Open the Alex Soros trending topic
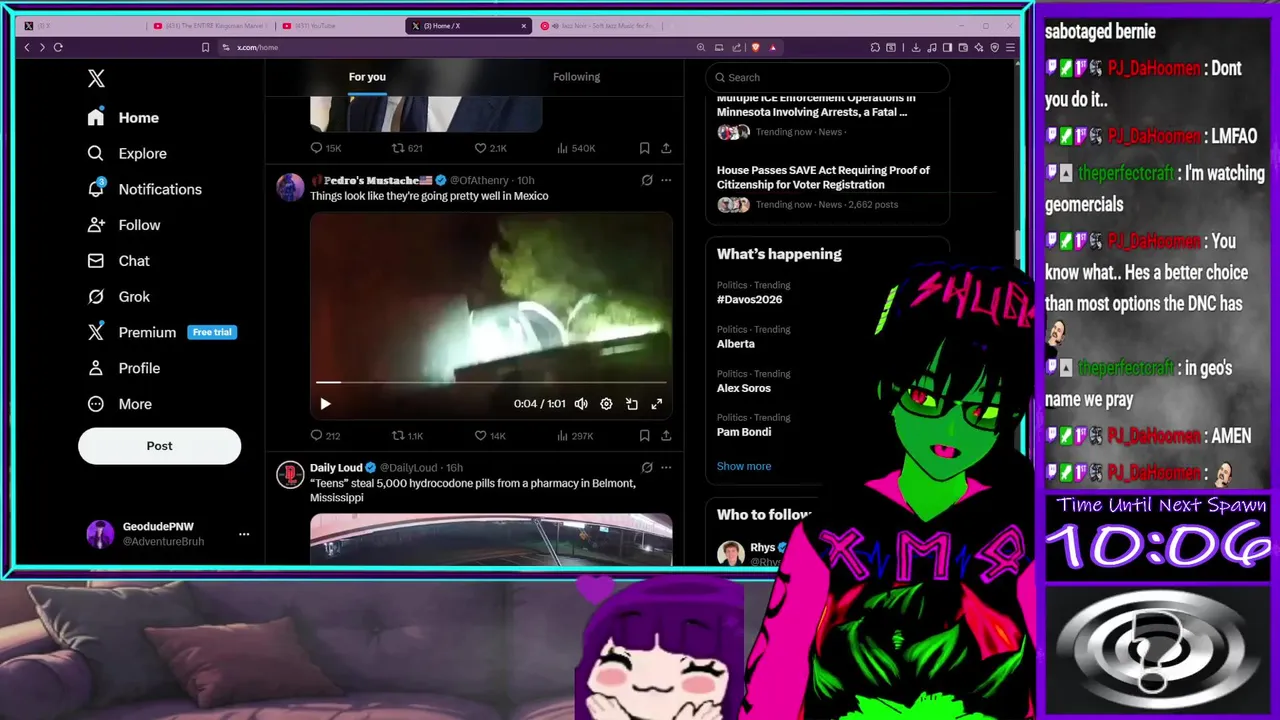This screenshot has width=1280, height=720. coord(743,388)
